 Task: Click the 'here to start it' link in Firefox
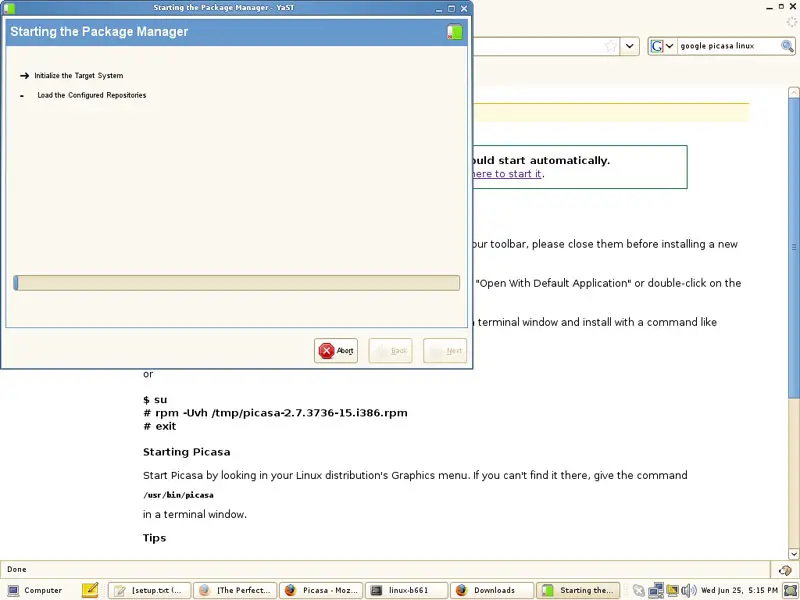507,174
